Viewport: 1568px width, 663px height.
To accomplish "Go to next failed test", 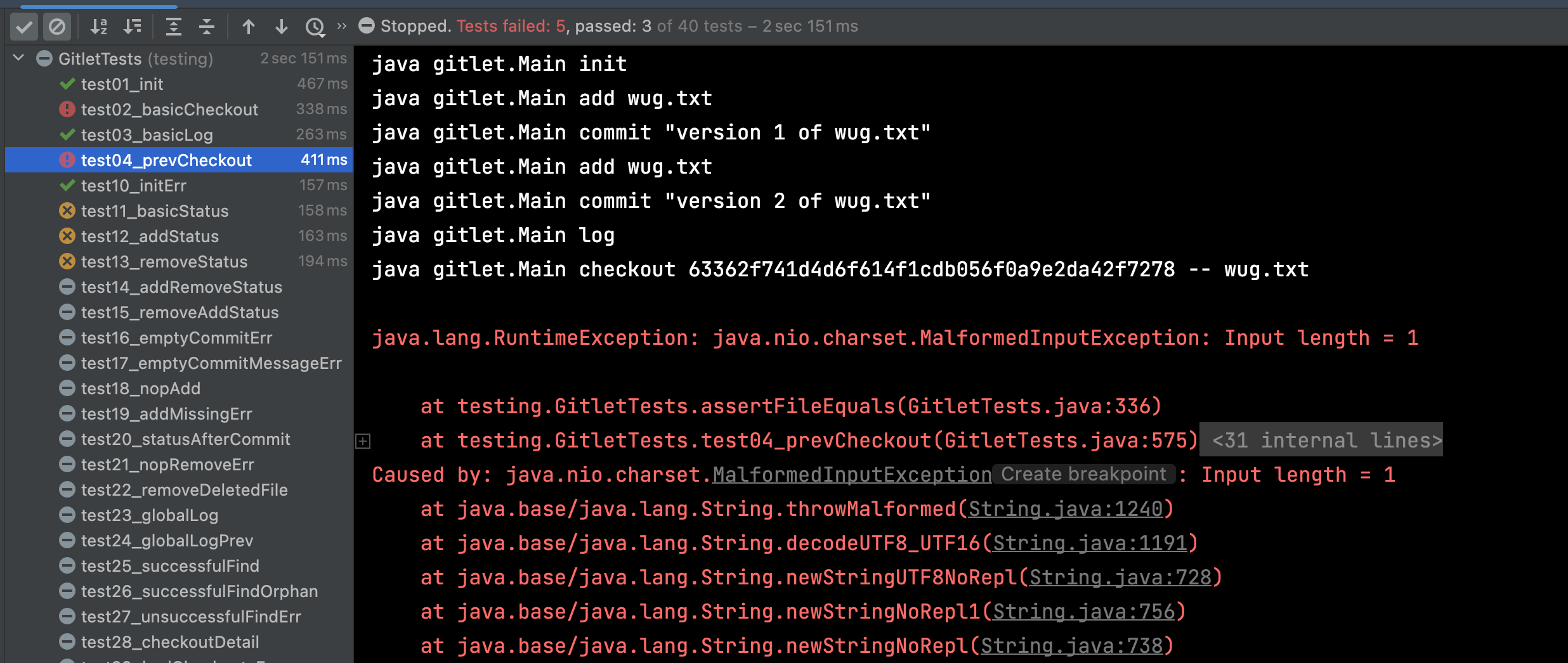I will pos(282,27).
